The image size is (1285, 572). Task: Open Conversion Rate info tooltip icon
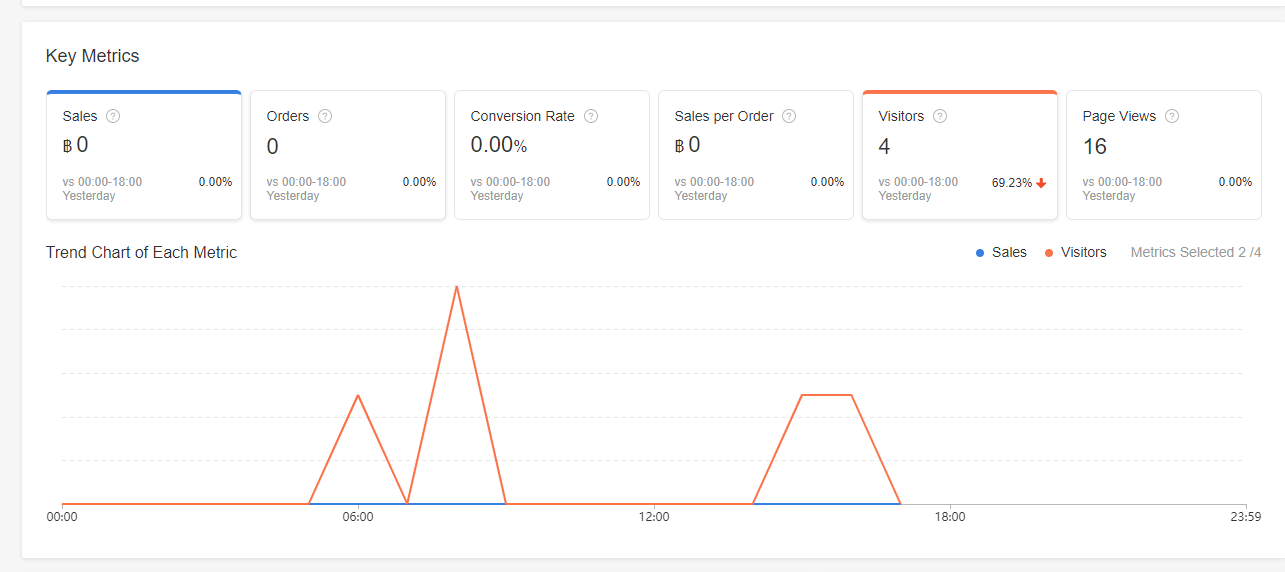pyautogui.click(x=591, y=116)
